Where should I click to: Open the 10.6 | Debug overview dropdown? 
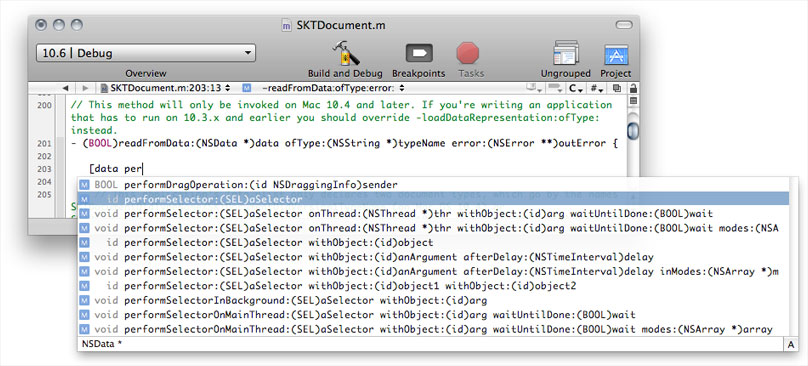pyautogui.click(x=146, y=53)
